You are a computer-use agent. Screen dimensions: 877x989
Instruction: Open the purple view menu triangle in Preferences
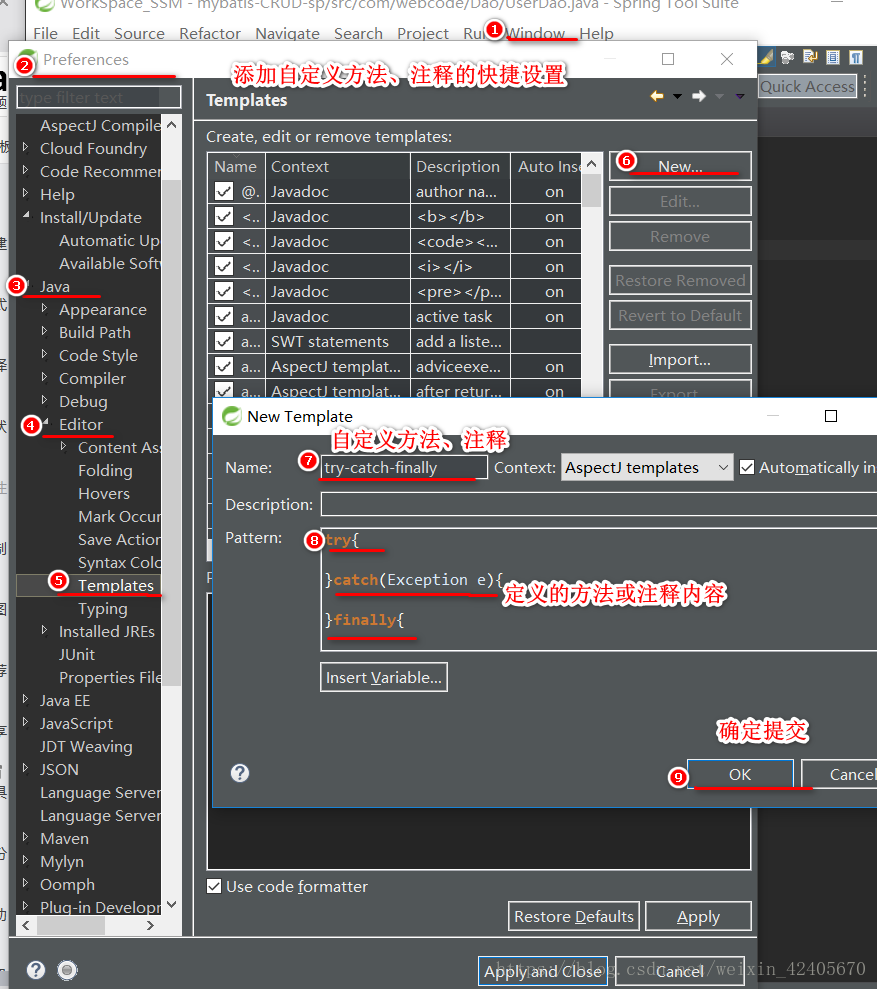click(740, 97)
